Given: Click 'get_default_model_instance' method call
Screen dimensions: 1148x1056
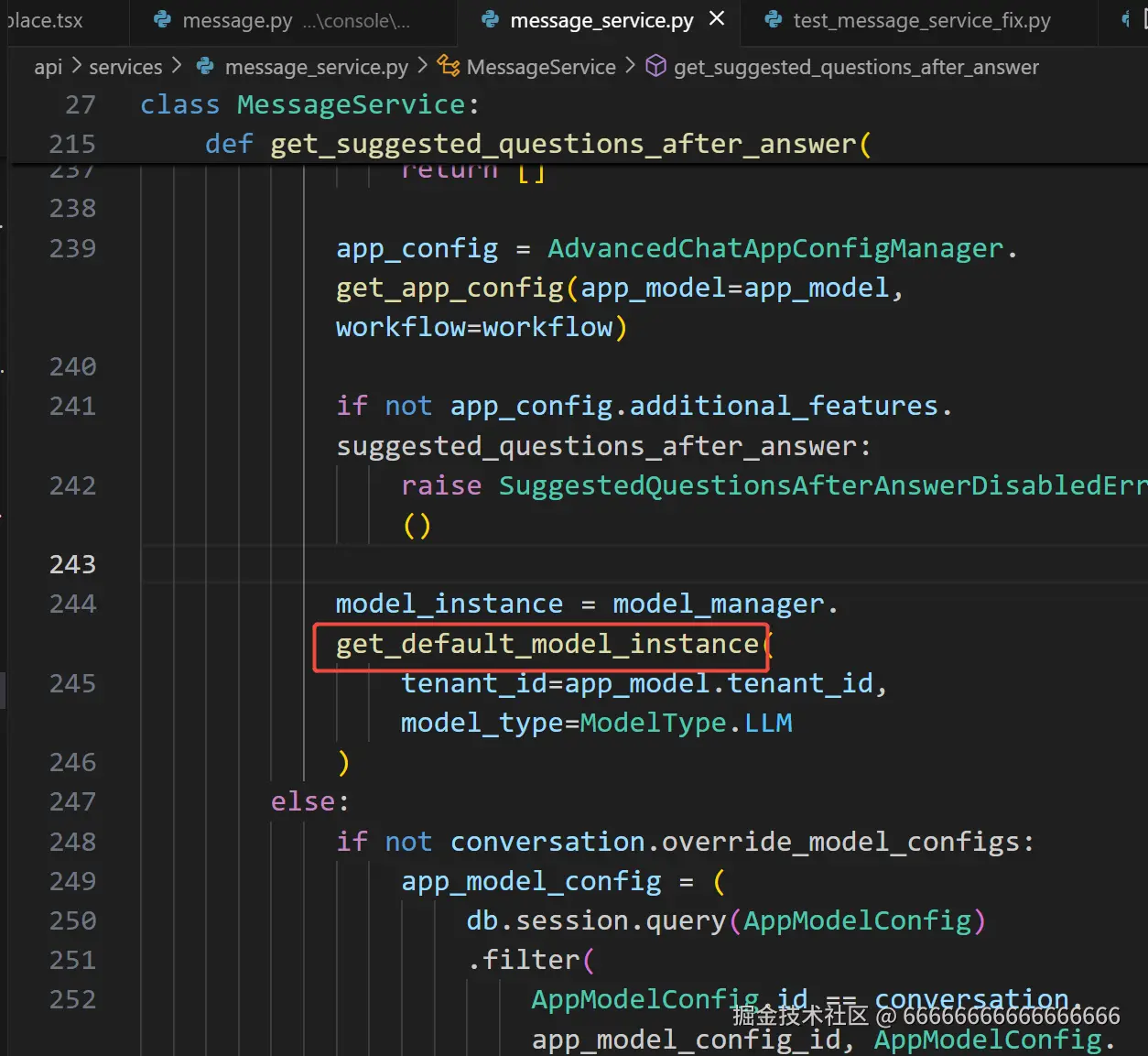Looking at the screenshot, I should tap(547, 644).
